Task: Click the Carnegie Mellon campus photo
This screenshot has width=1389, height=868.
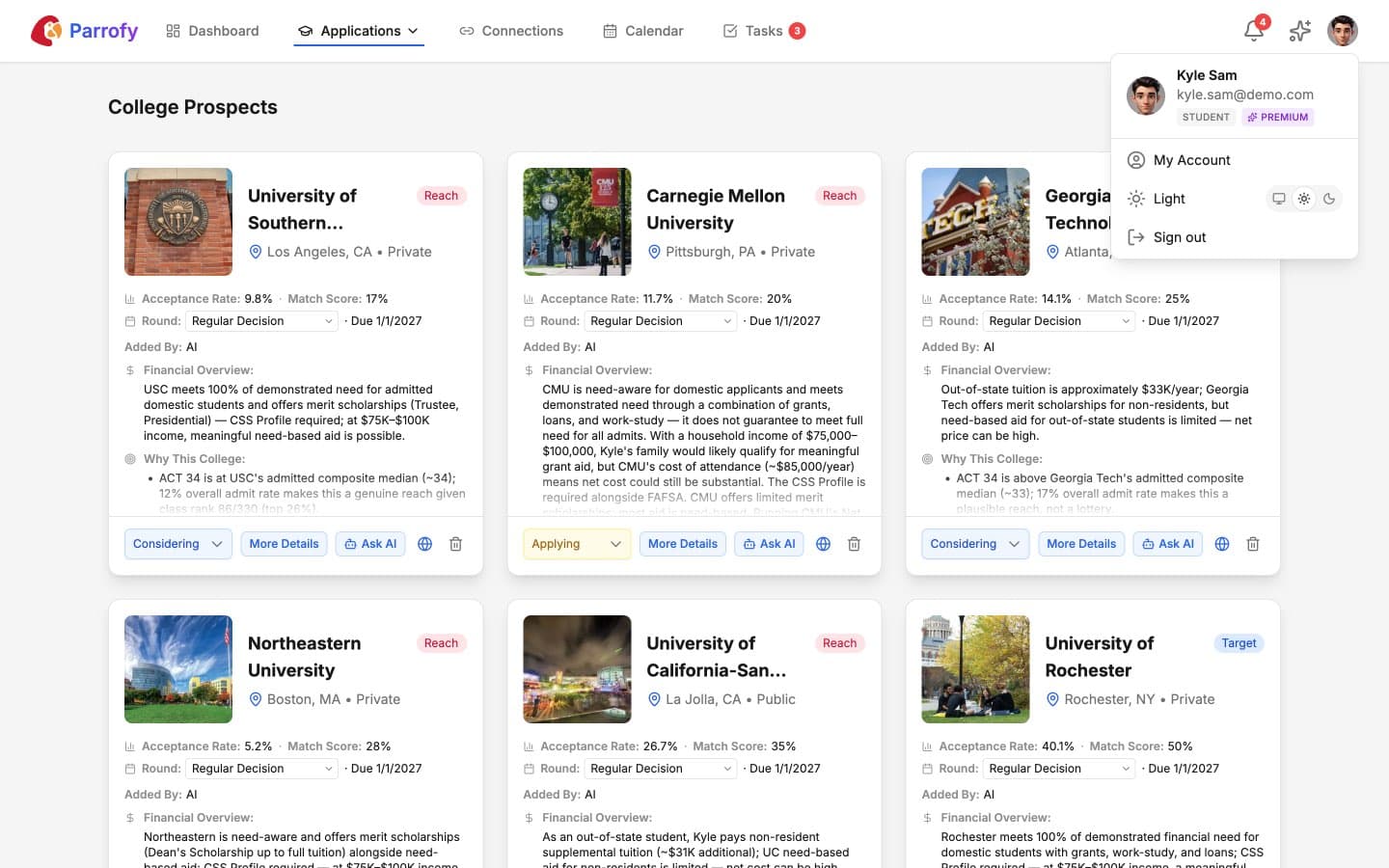Action: [x=577, y=222]
